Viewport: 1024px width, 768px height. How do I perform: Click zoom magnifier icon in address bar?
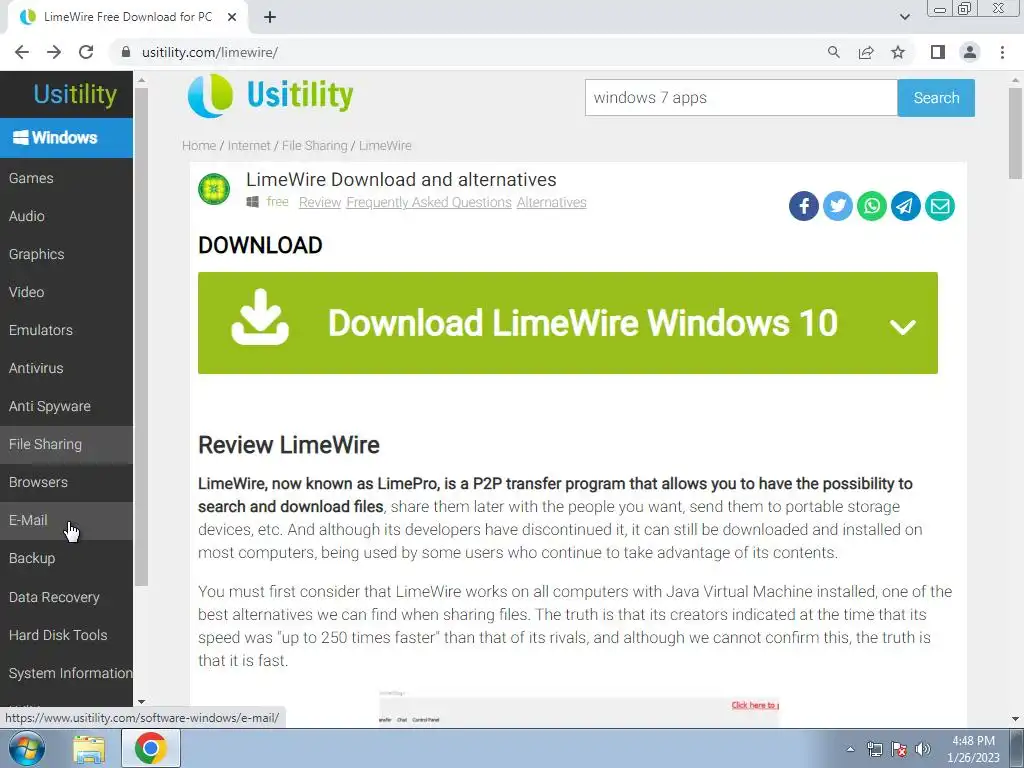(x=833, y=52)
